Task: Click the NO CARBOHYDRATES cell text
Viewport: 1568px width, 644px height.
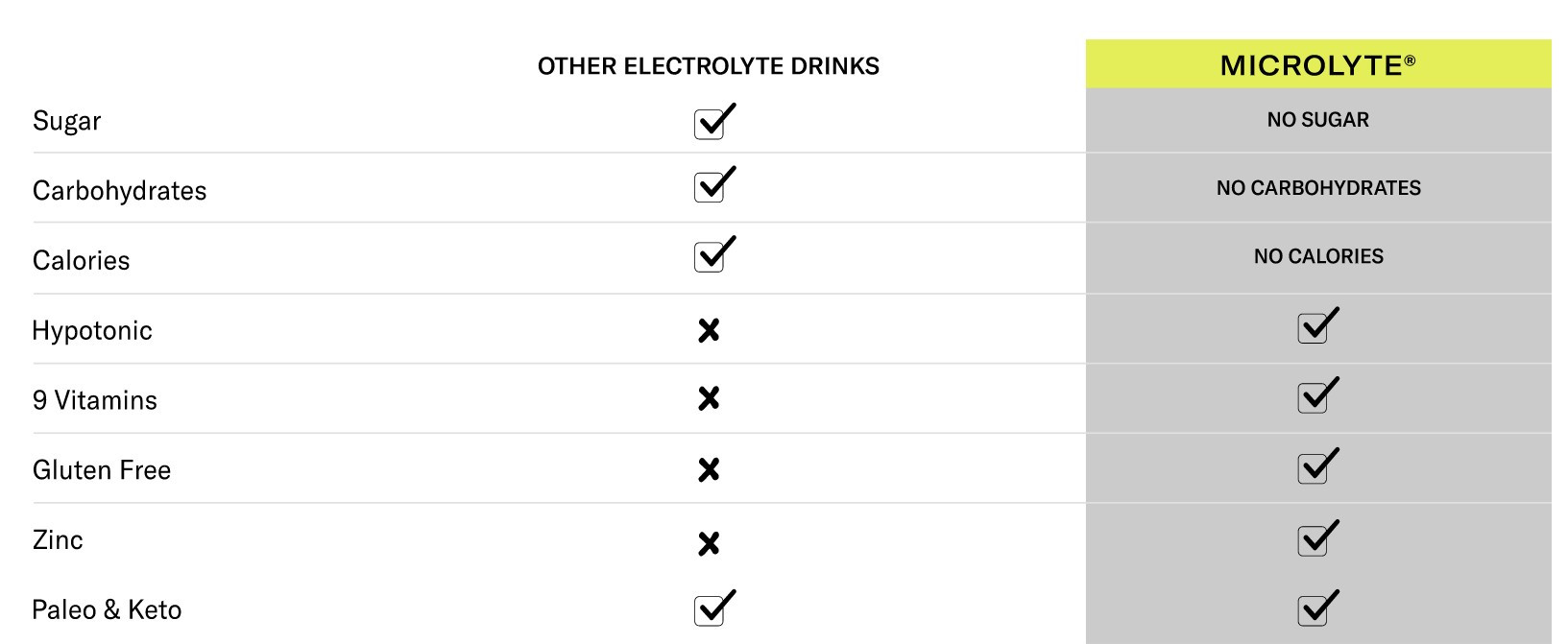Action: pyautogui.click(x=1317, y=188)
